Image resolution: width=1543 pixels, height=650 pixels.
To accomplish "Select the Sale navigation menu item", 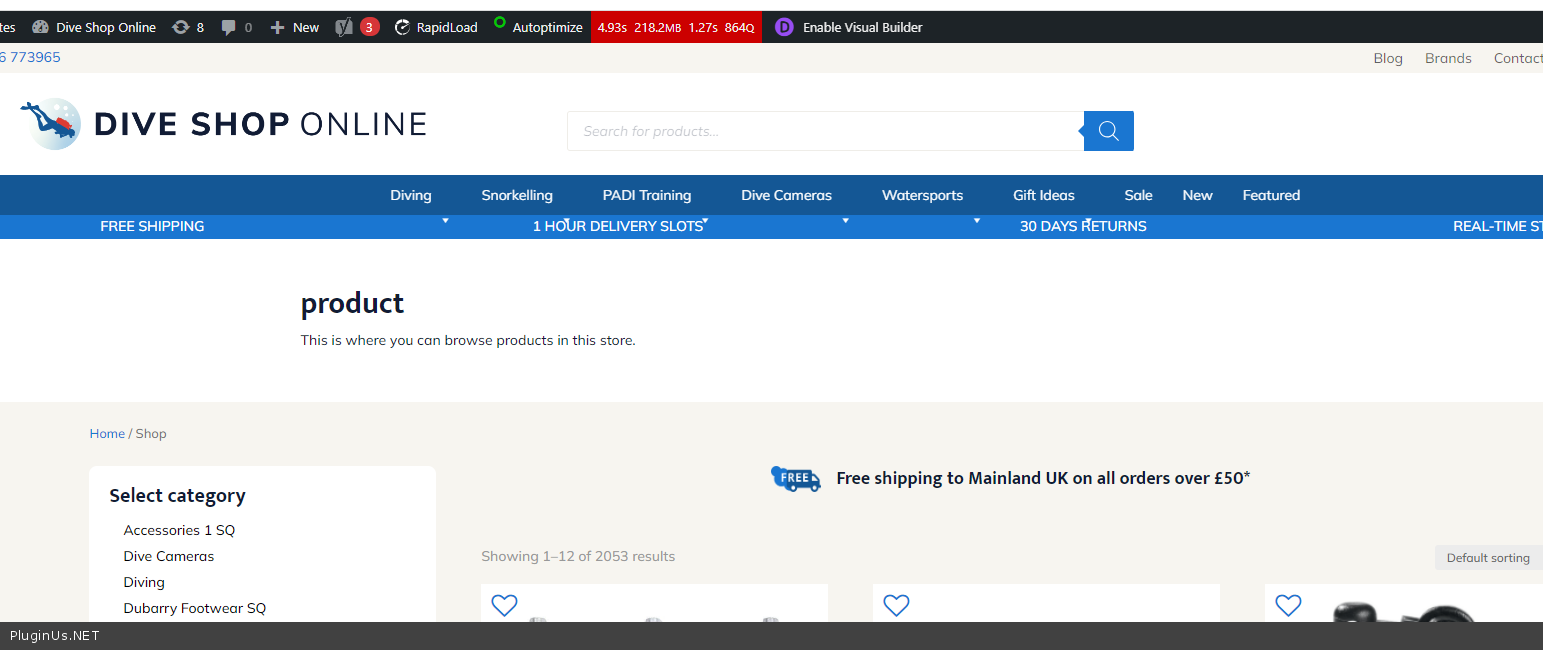I will 1138,195.
